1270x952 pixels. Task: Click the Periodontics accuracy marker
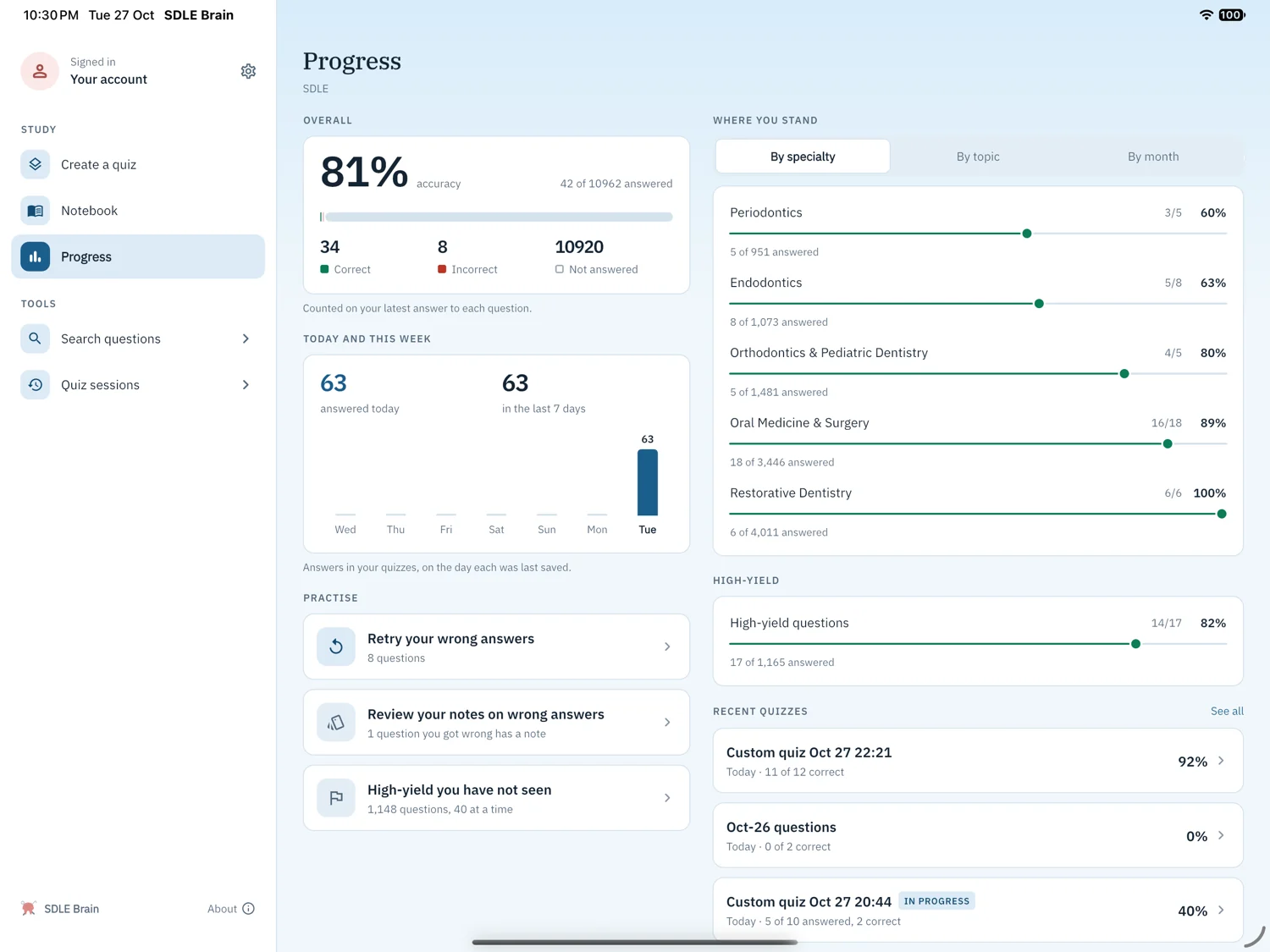pos(1027,234)
